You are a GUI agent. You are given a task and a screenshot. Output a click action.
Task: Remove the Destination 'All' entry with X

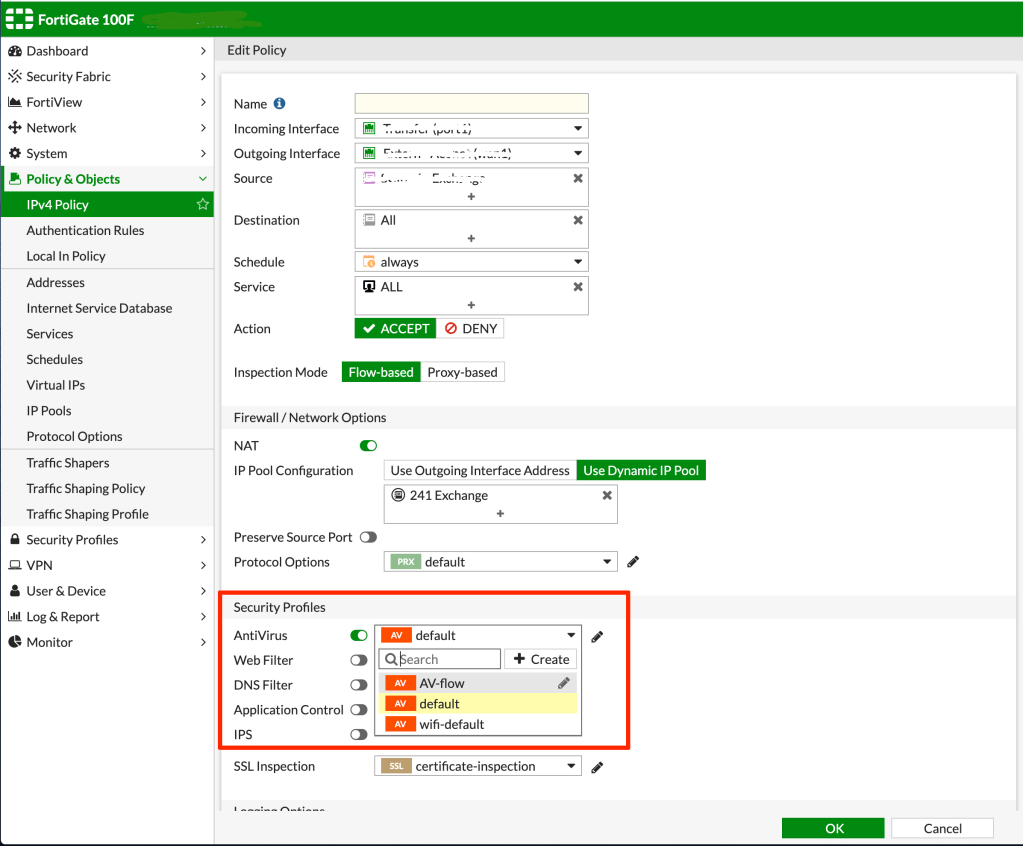577,220
